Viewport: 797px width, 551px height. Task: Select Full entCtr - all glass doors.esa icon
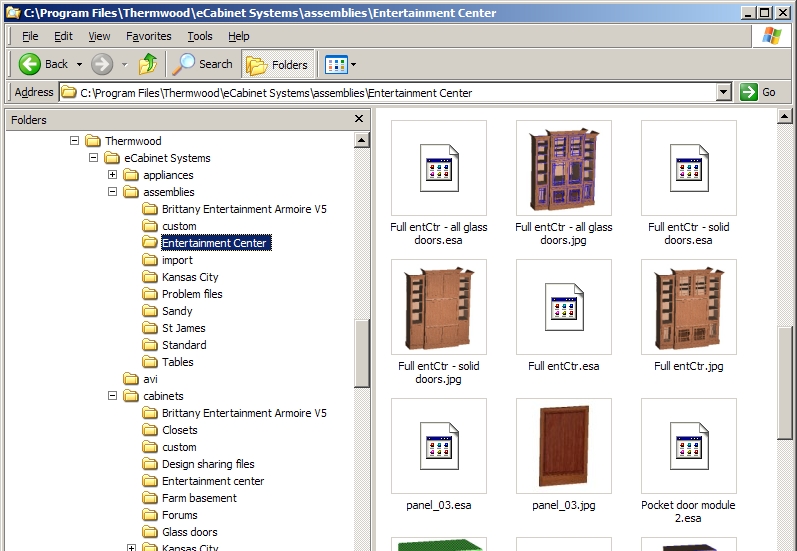pyautogui.click(x=439, y=168)
